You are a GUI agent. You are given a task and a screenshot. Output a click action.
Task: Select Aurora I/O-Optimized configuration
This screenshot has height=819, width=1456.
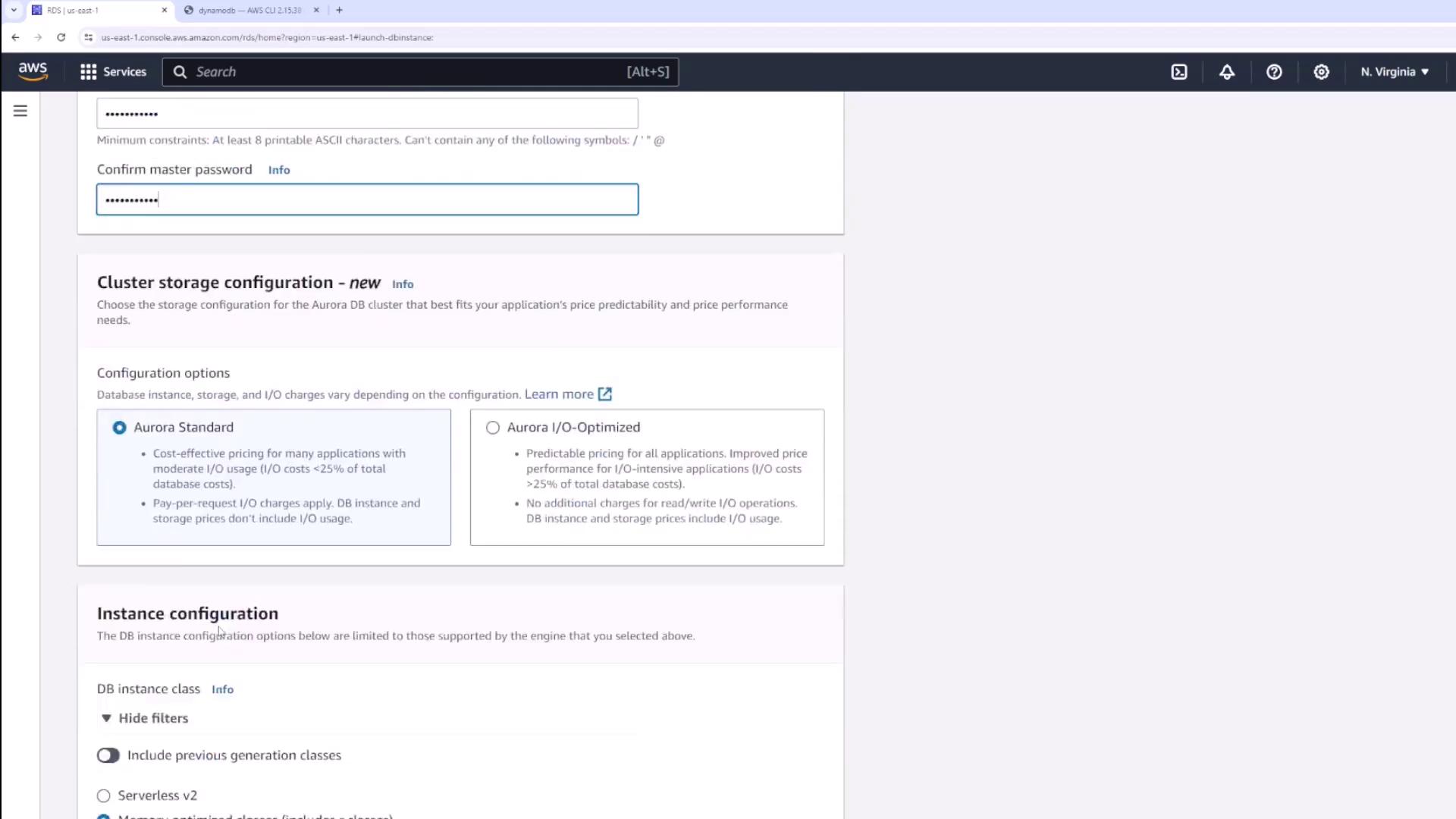493,428
